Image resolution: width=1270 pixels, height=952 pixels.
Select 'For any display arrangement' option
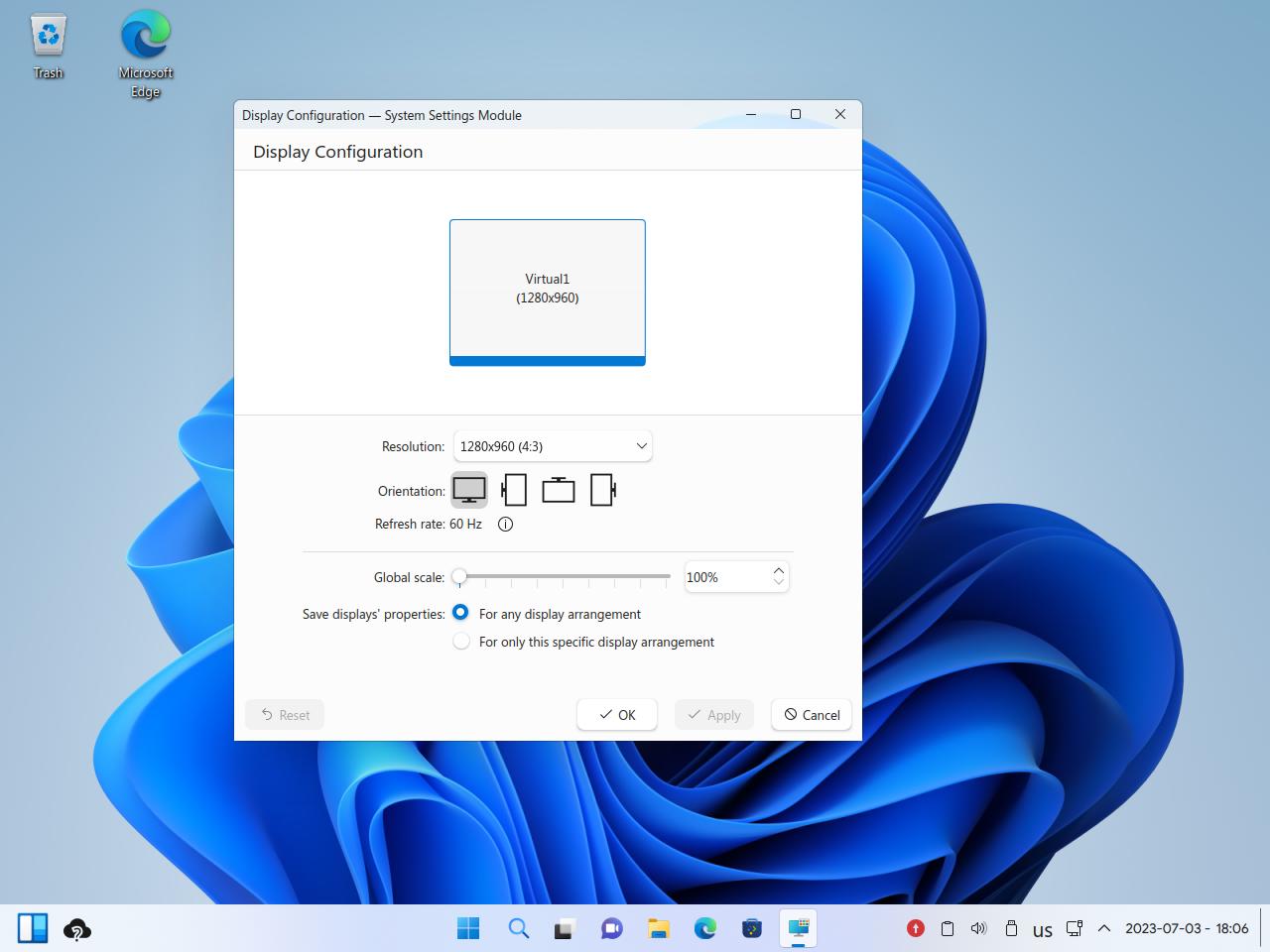point(547,614)
